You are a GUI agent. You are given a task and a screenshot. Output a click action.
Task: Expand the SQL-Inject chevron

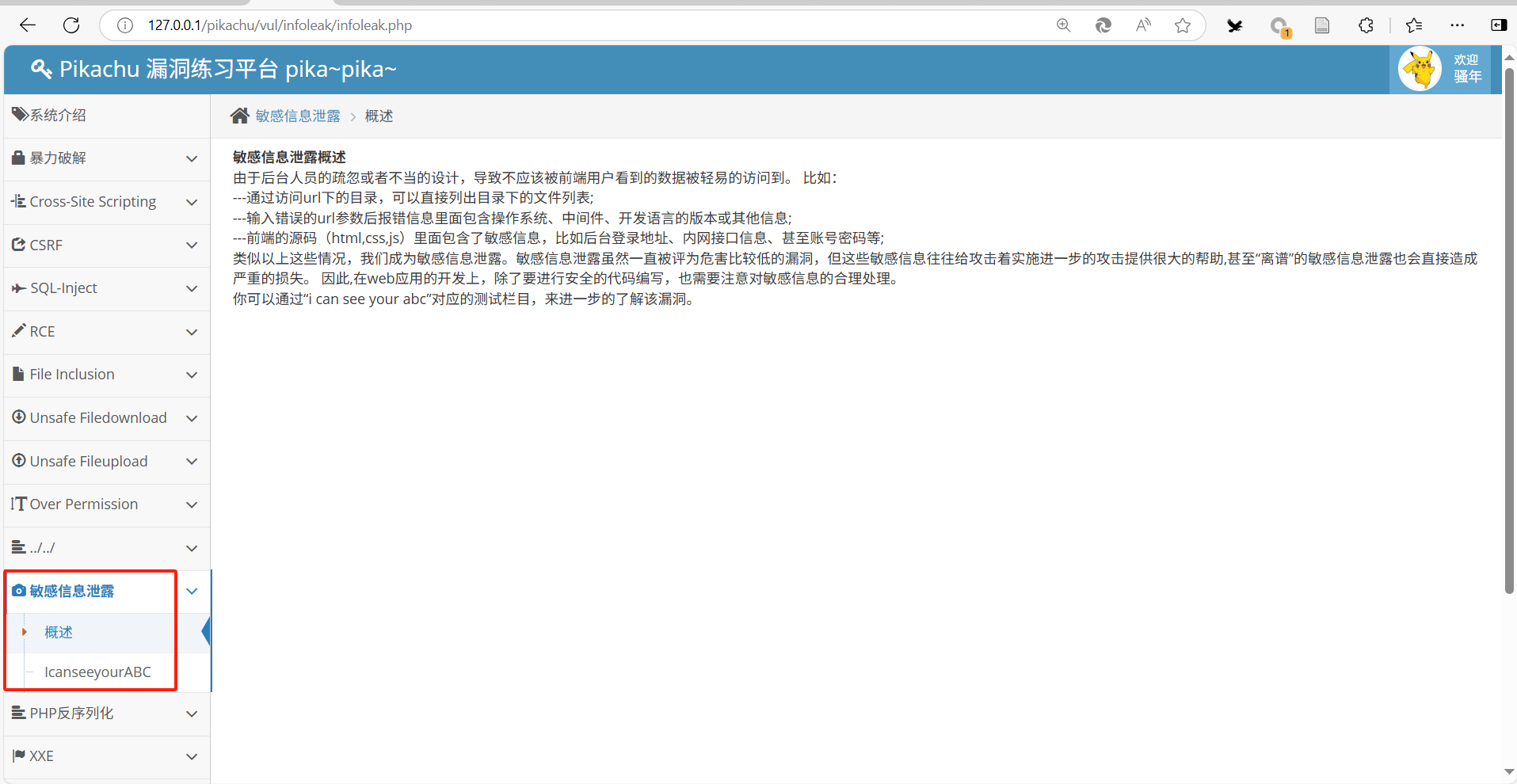coord(192,288)
